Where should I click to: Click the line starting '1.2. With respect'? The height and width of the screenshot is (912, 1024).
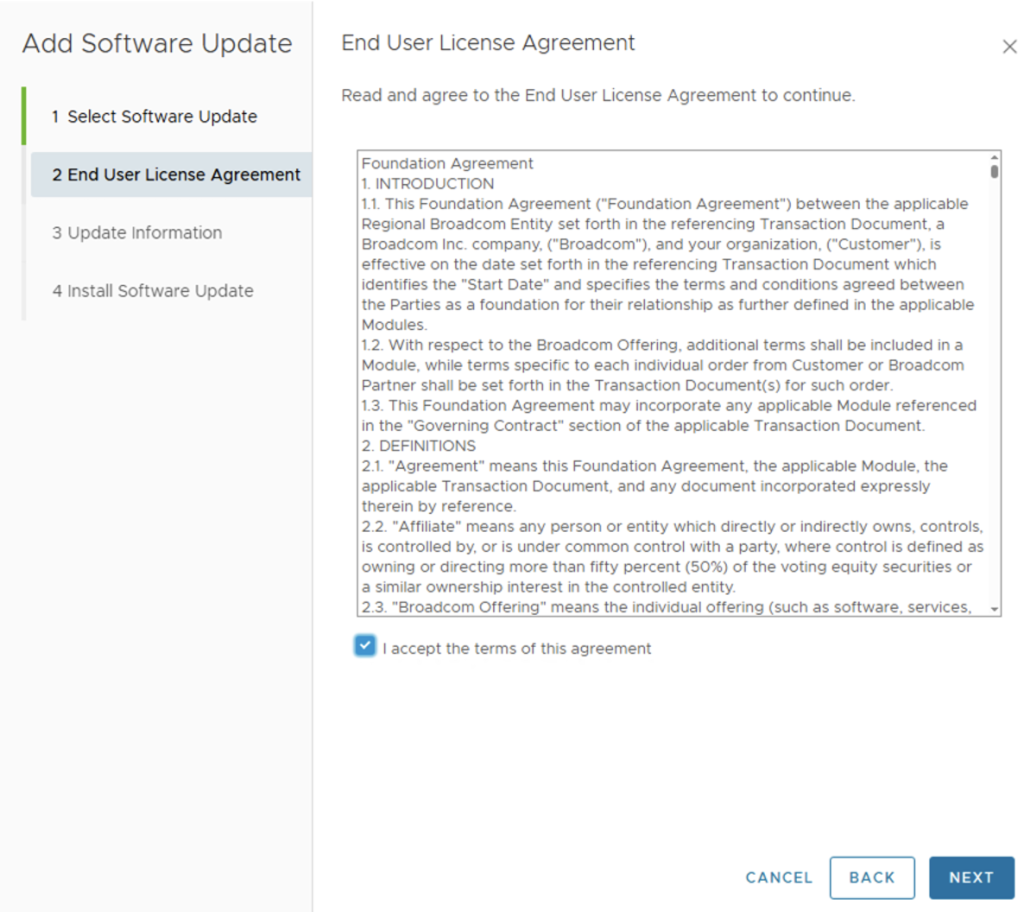click(662, 345)
